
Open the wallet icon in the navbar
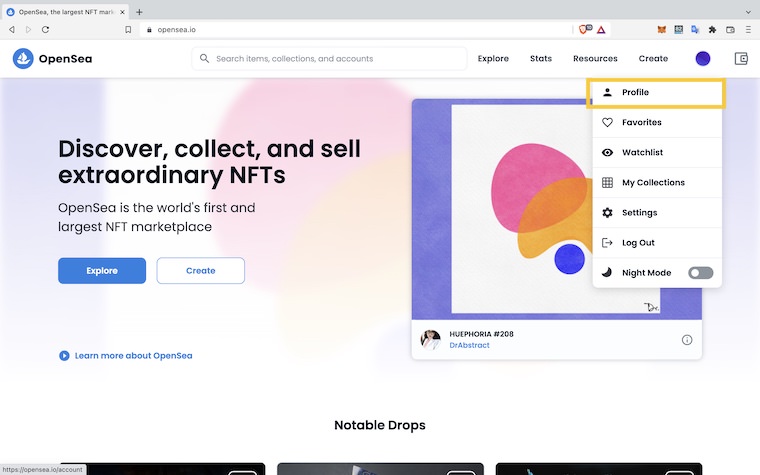tap(741, 59)
